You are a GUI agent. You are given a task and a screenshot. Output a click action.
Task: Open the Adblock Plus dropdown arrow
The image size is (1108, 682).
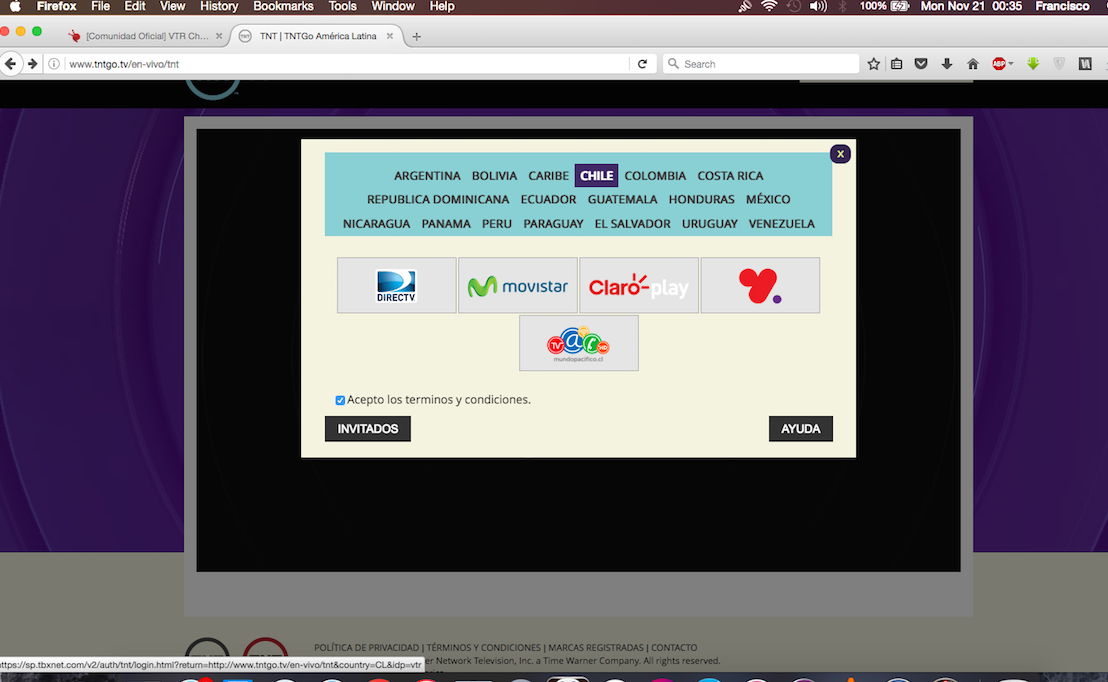[1011, 64]
